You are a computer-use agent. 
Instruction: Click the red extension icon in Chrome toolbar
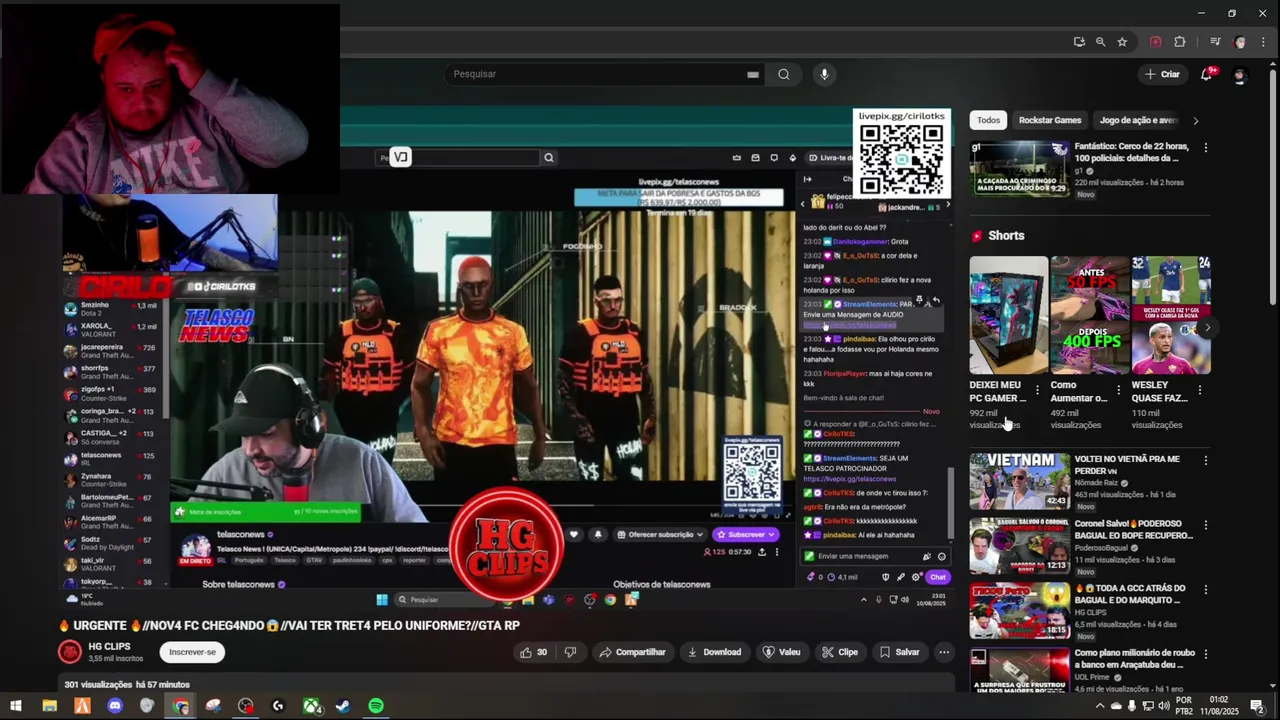(x=1156, y=42)
